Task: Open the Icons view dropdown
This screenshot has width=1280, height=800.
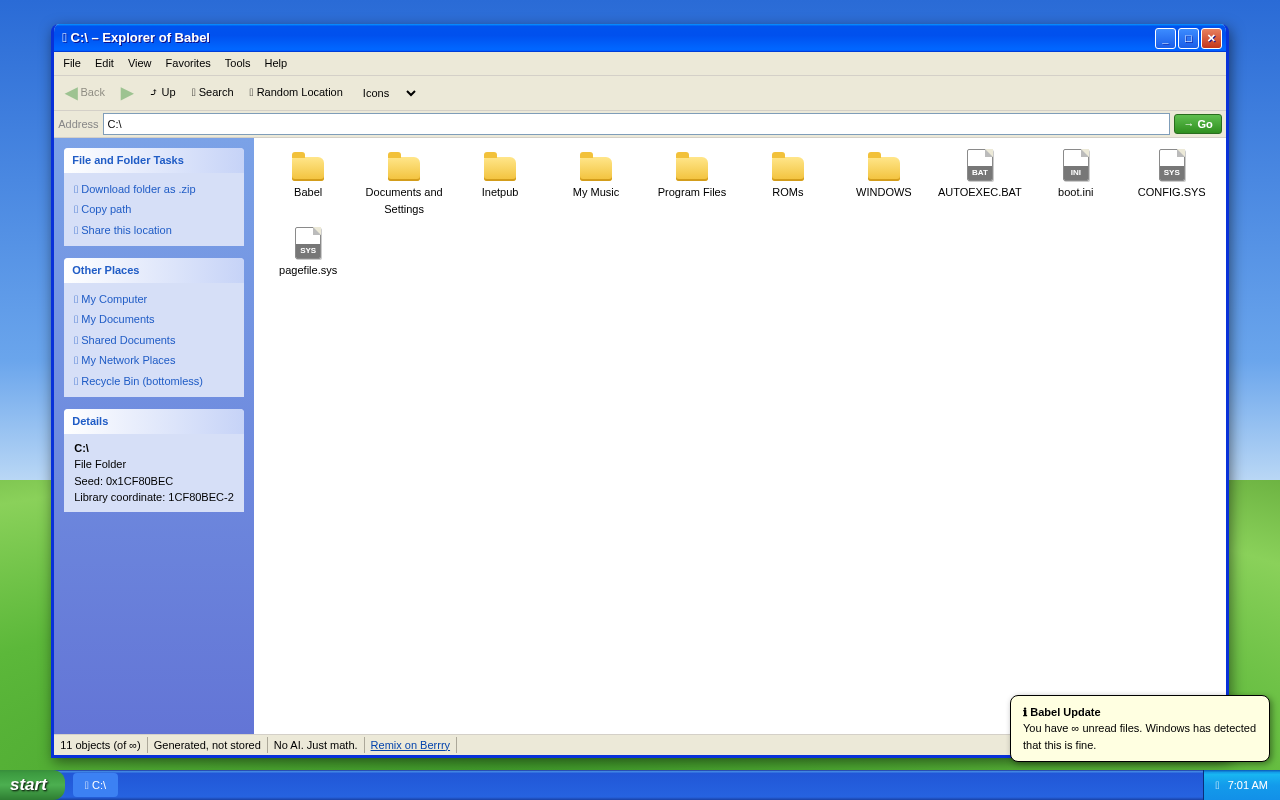Action: pos(388,93)
